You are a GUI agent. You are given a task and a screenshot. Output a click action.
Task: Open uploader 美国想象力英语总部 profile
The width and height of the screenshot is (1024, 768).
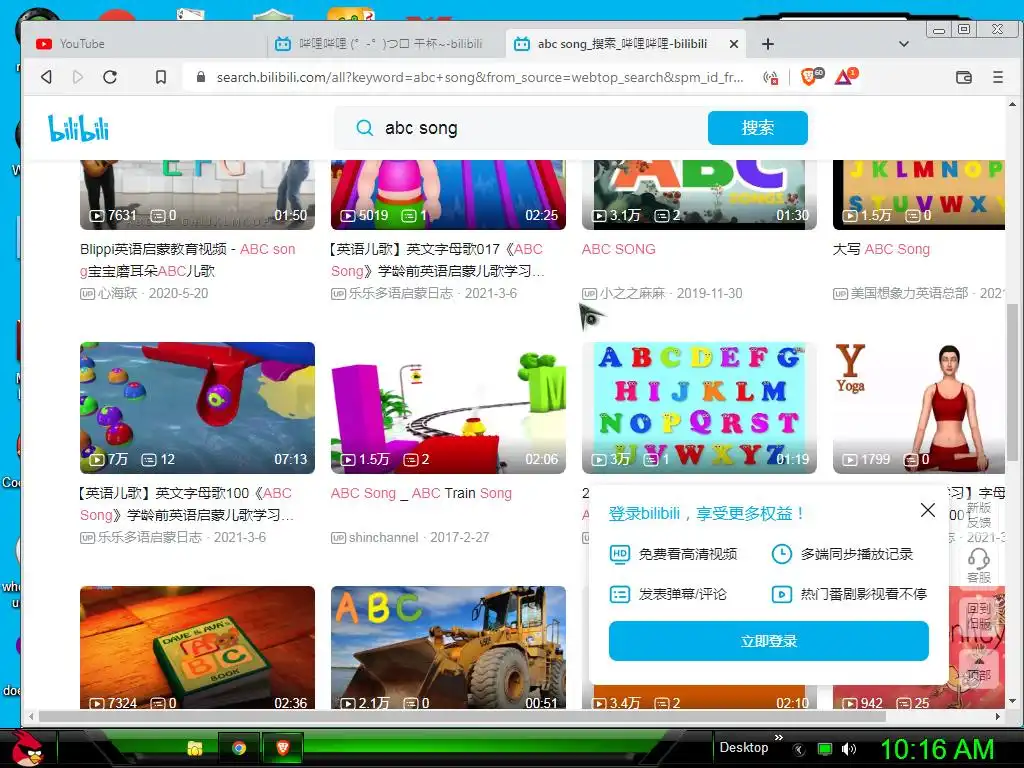point(909,293)
